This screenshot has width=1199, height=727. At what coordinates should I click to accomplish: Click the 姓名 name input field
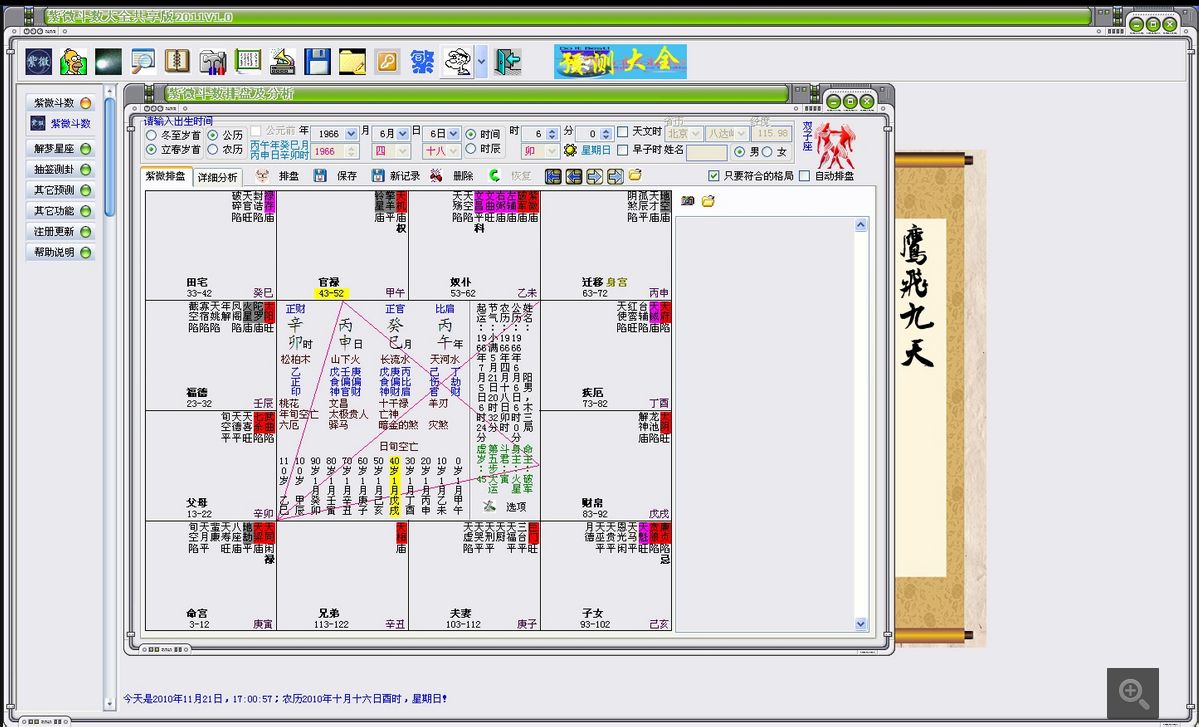707,152
